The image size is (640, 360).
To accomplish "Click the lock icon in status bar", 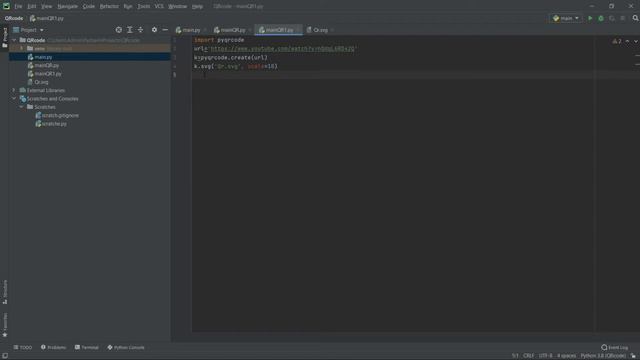I will (633, 356).
